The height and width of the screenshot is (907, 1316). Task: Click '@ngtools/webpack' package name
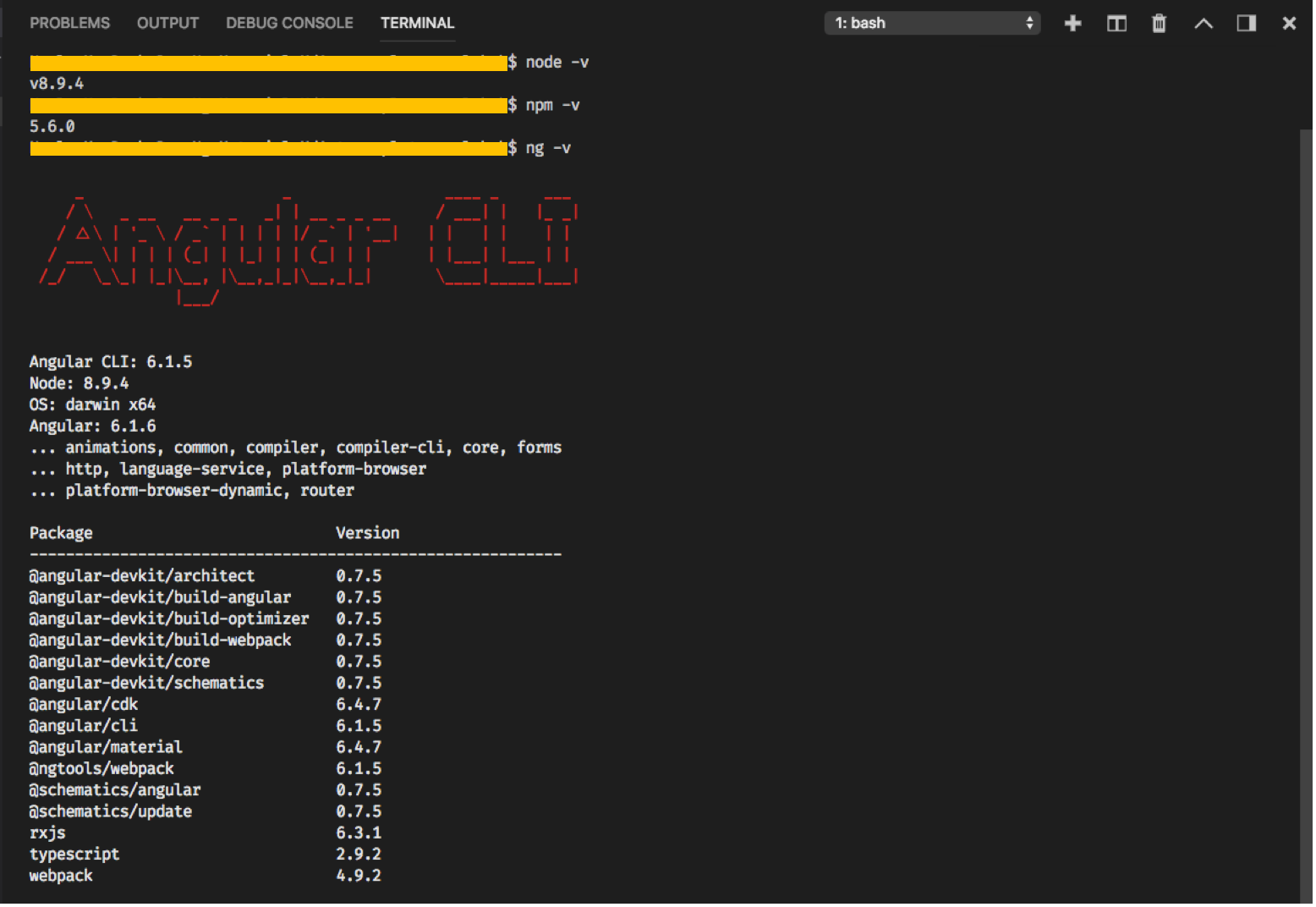coord(101,769)
